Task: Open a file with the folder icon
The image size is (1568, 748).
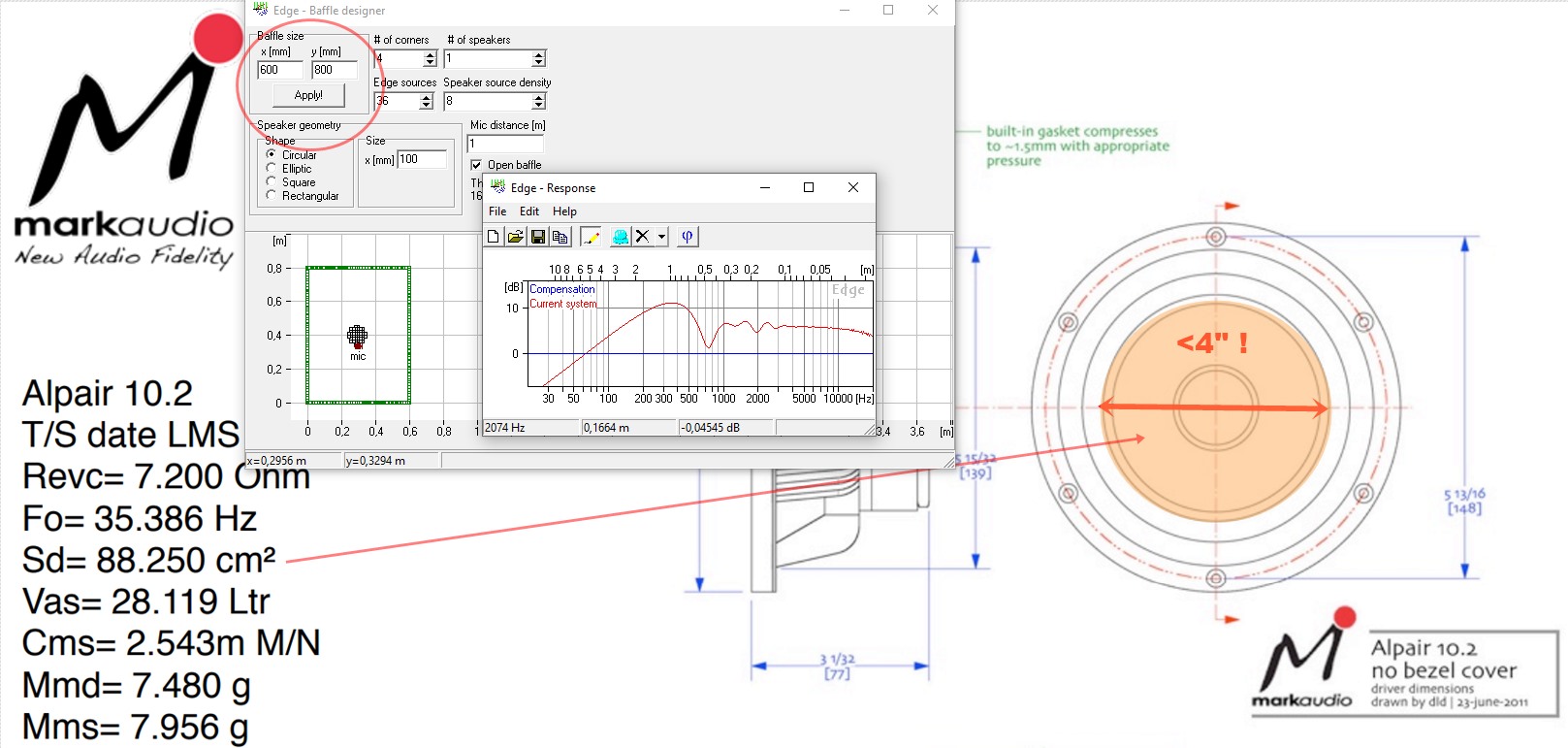Action: (x=516, y=237)
